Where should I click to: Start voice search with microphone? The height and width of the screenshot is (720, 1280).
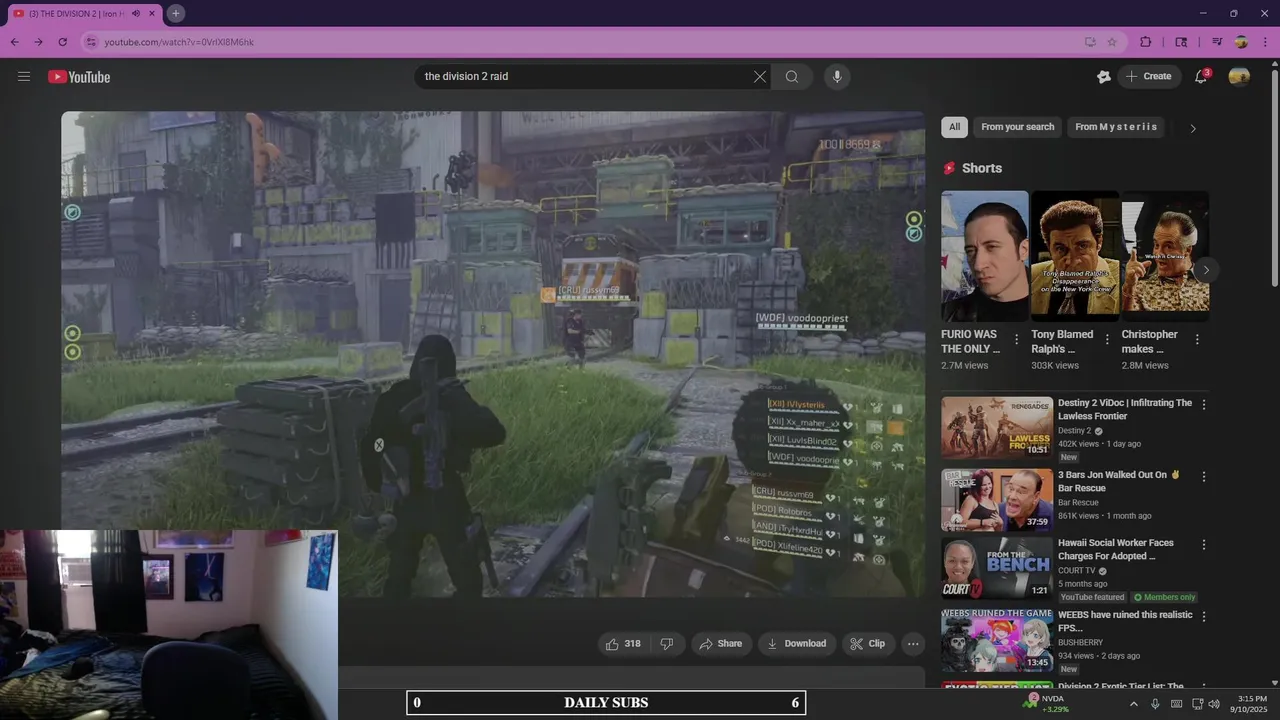[837, 76]
